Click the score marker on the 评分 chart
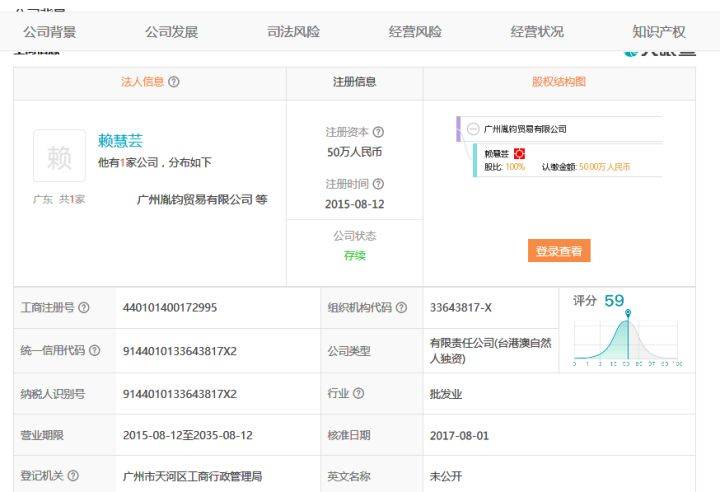The width and height of the screenshot is (720, 492). (628, 313)
